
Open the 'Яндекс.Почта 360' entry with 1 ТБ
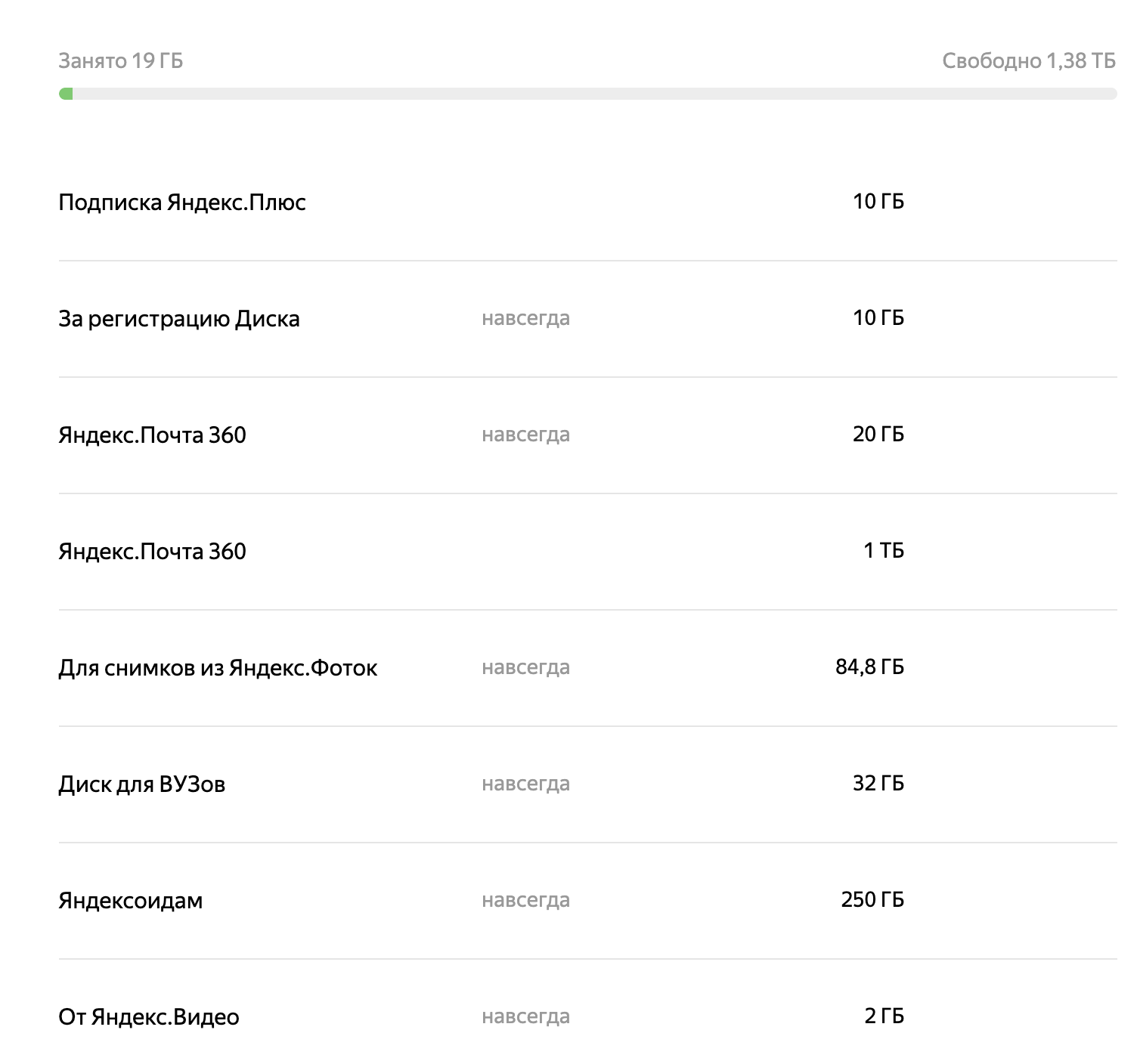click(152, 552)
